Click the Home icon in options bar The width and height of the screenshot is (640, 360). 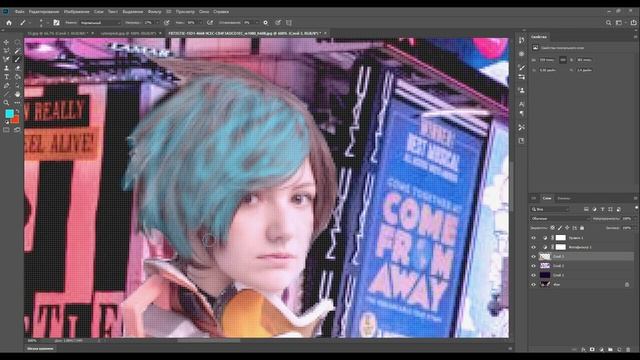click(9, 23)
